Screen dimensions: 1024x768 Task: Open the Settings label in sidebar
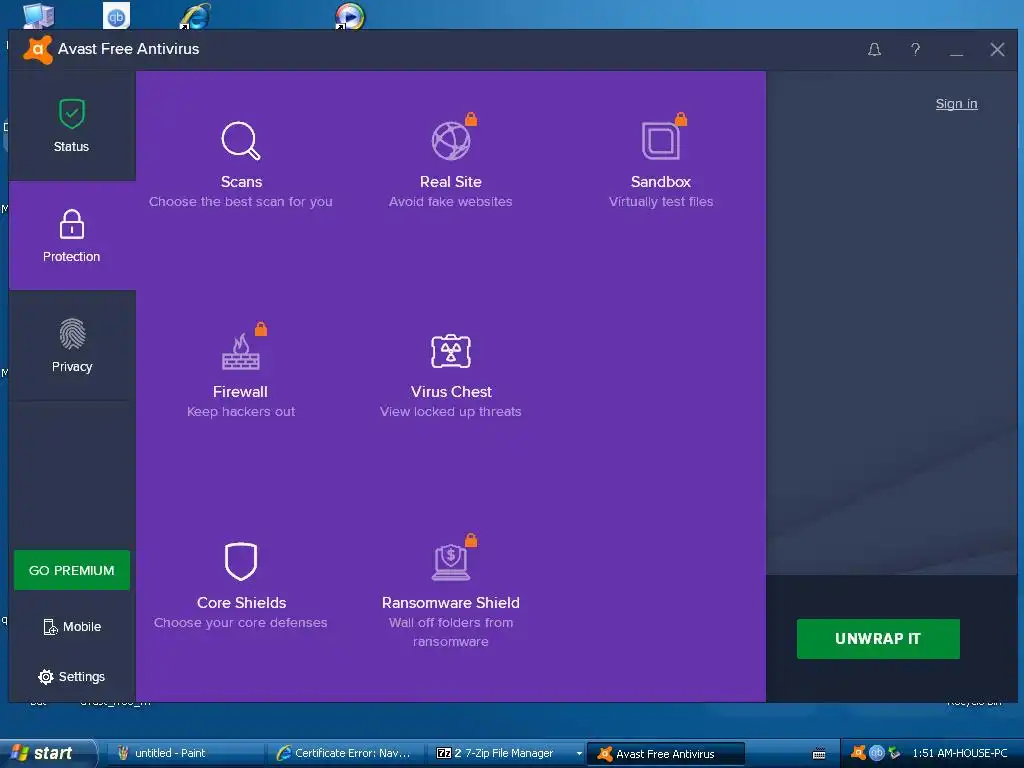(x=82, y=677)
